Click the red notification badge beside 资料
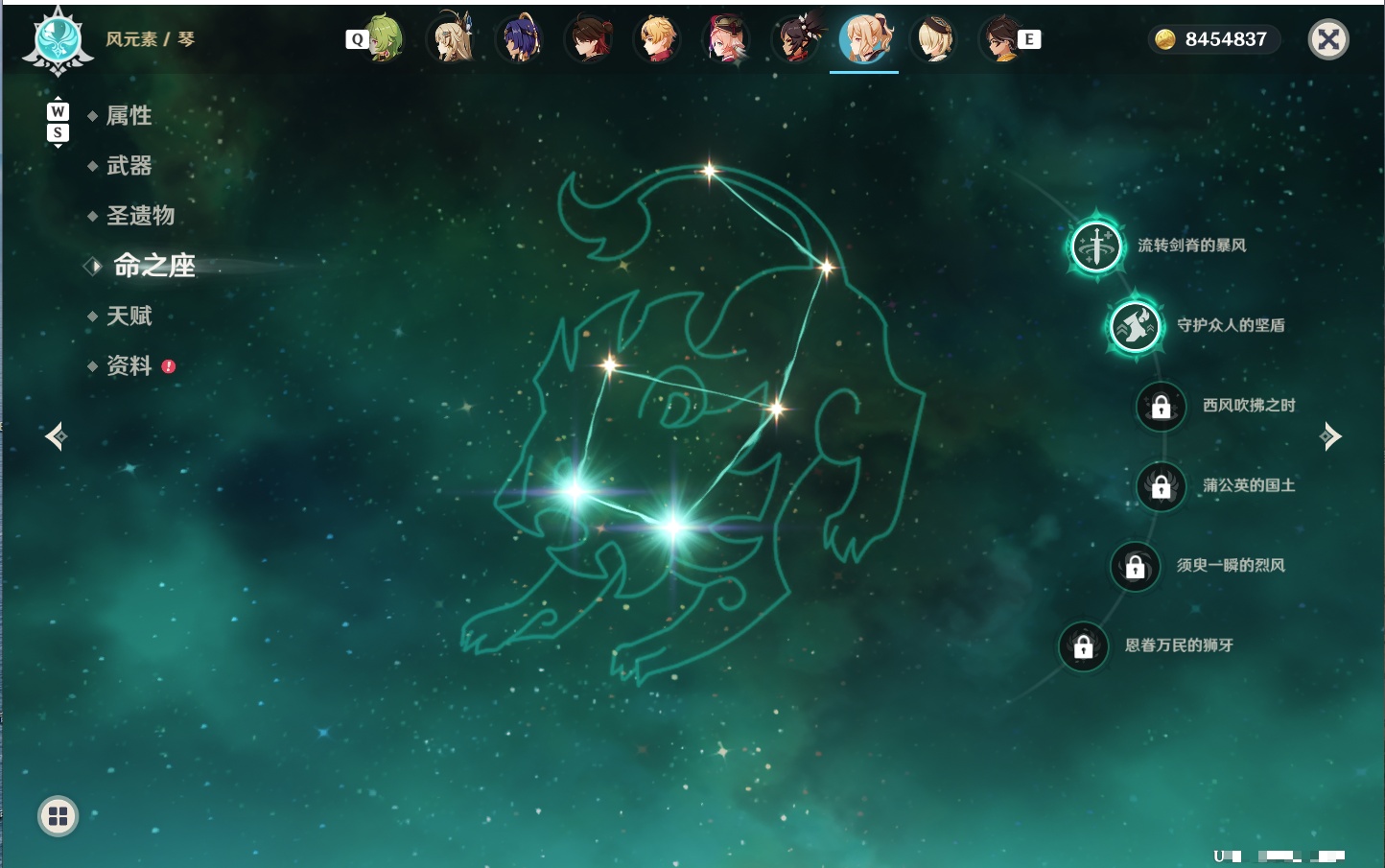Image resolution: width=1385 pixels, height=868 pixels. [169, 366]
